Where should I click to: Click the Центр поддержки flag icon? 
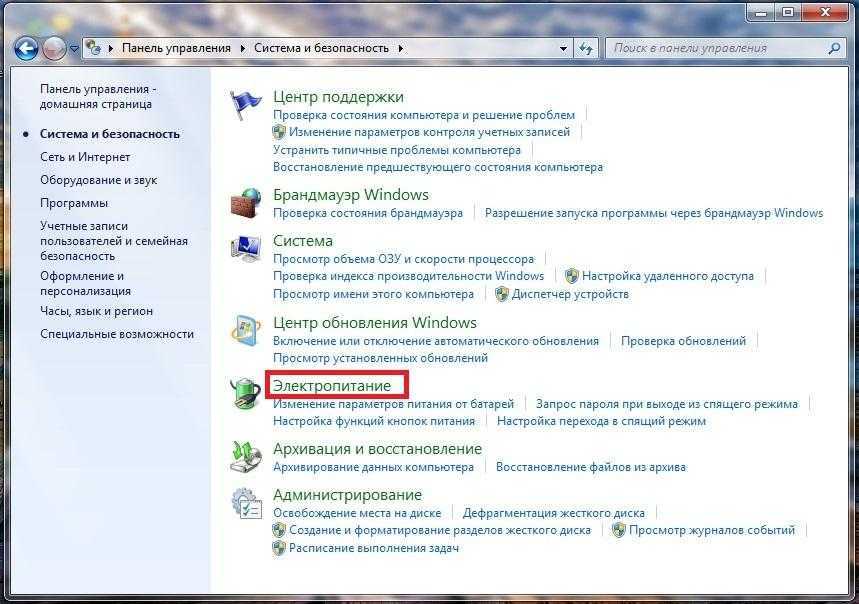click(x=244, y=103)
